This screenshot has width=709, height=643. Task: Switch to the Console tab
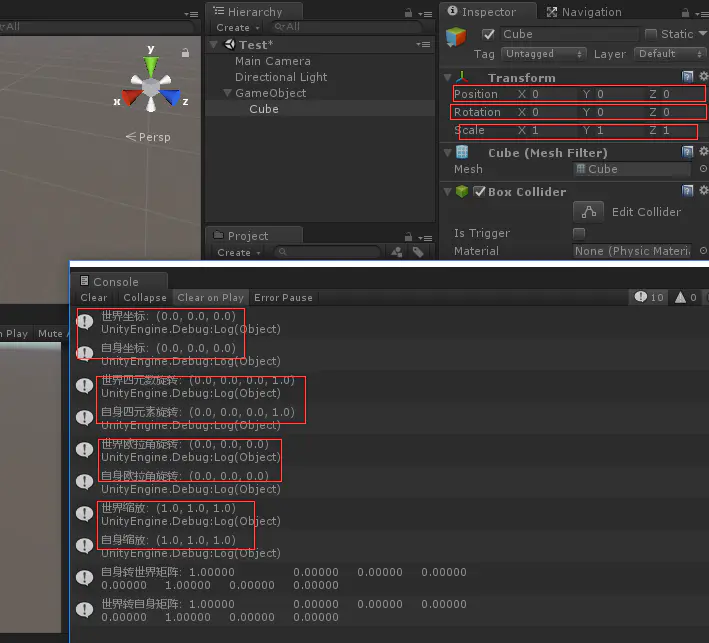[118, 282]
